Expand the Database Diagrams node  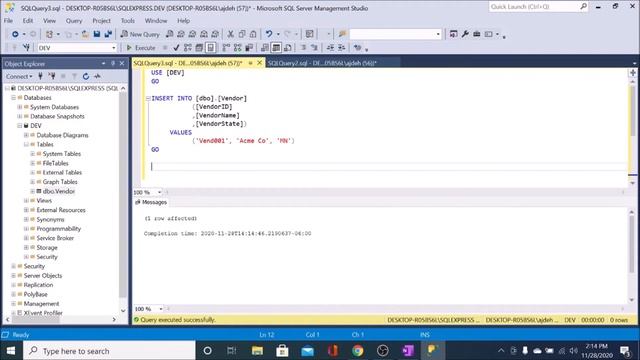[x=26, y=135]
